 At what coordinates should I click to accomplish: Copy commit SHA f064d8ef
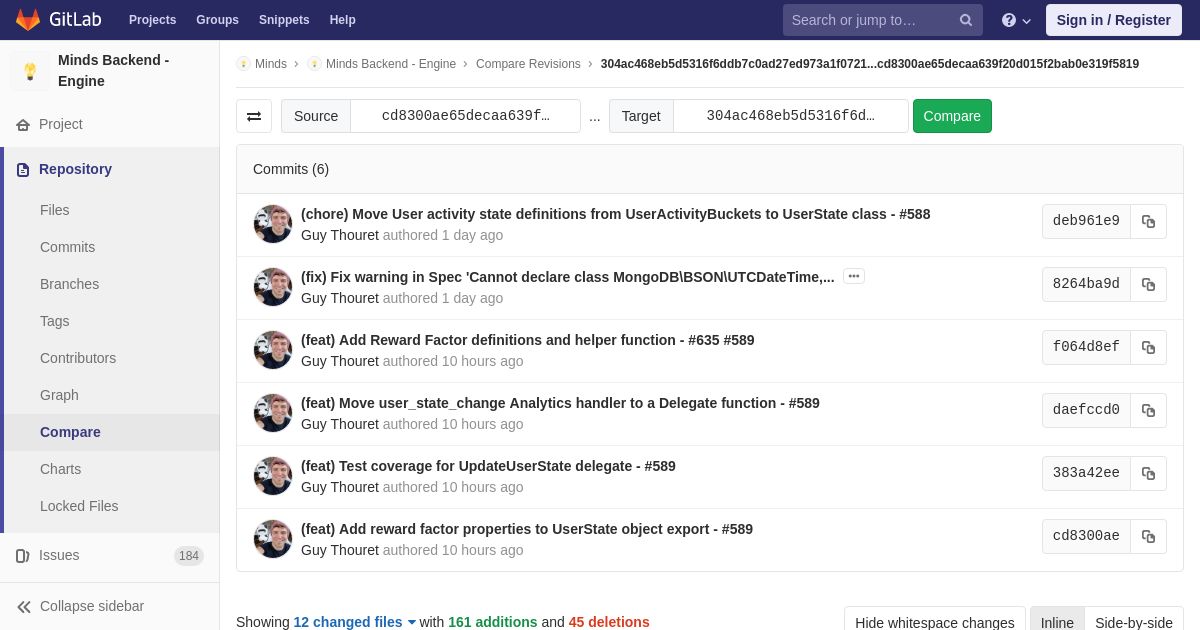coord(1149,348)
